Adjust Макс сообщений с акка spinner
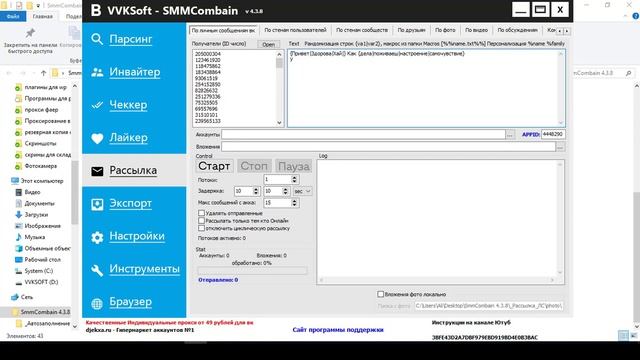The image size is (640, 360). [294, 203]
